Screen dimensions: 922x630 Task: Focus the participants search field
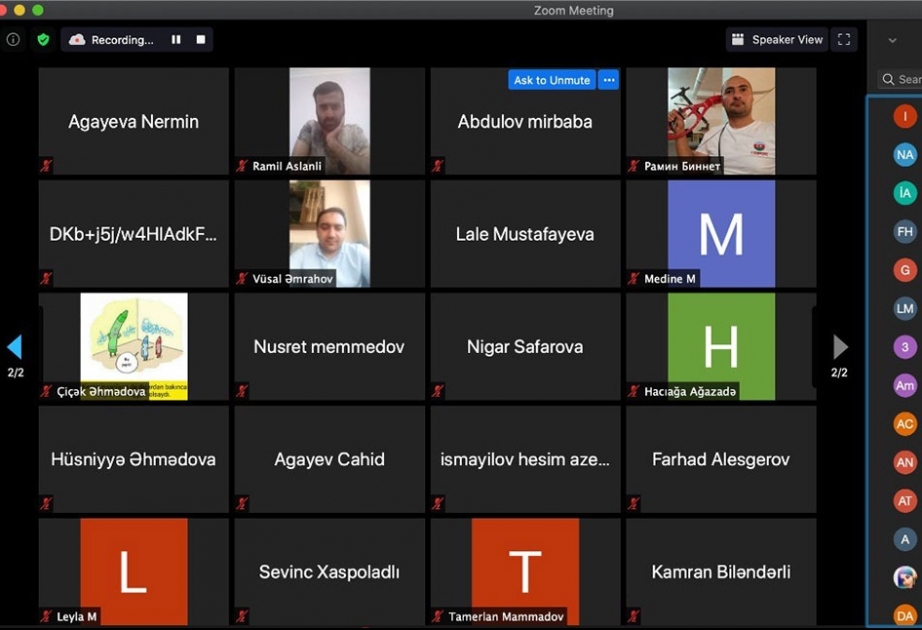(901, 79)
